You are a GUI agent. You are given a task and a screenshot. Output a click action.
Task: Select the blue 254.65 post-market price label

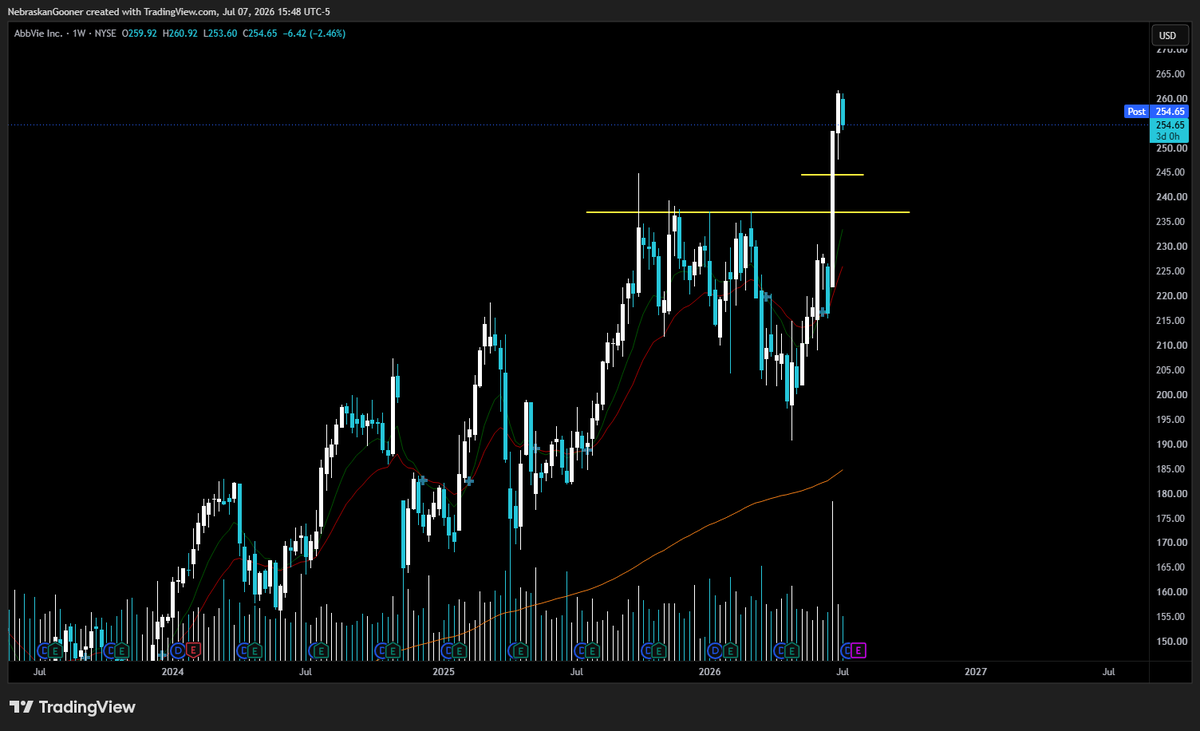coord(1171,112)
